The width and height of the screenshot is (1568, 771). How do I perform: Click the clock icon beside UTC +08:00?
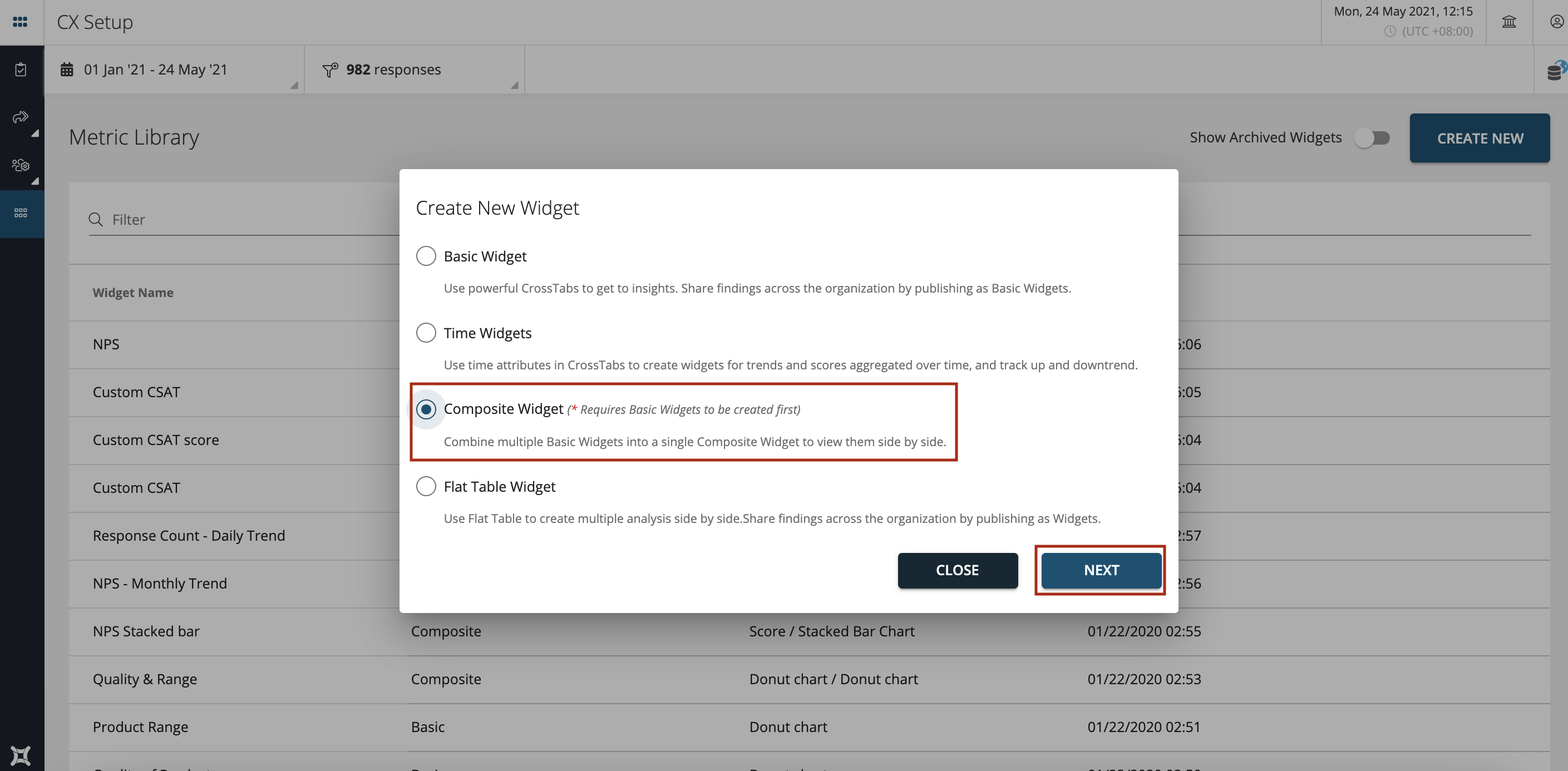(x=1391, y=31)
